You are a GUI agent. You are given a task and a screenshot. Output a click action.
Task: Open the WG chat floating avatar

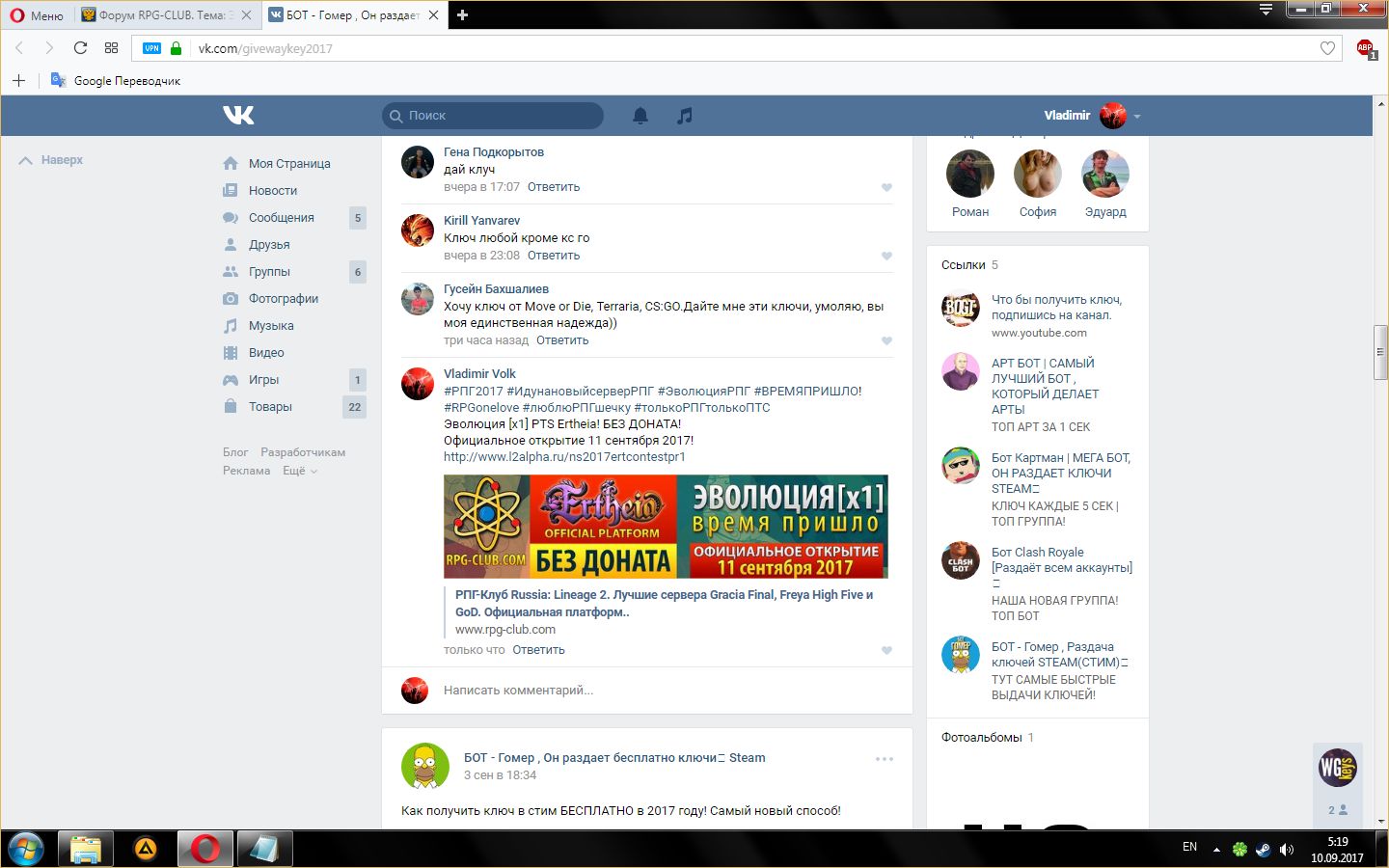(1338, 768)
